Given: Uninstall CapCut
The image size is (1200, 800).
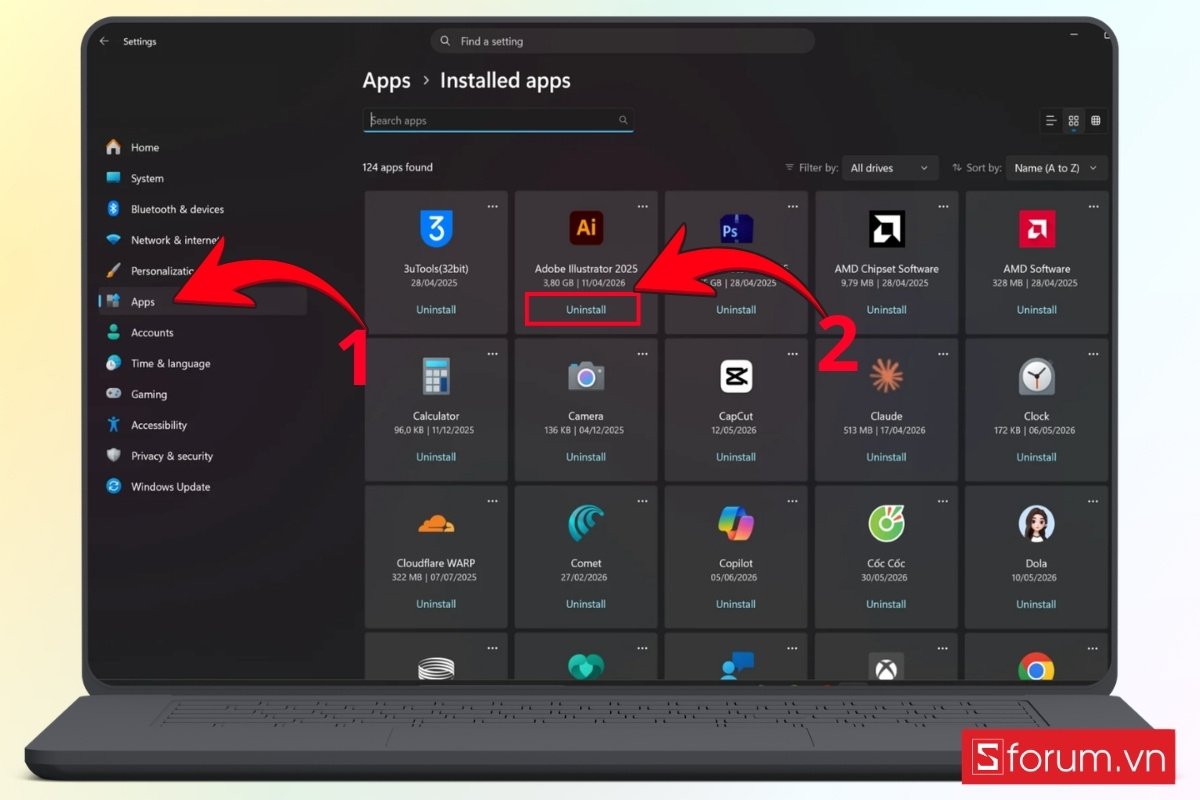Looking at the screenshot, I should (736, 457).
